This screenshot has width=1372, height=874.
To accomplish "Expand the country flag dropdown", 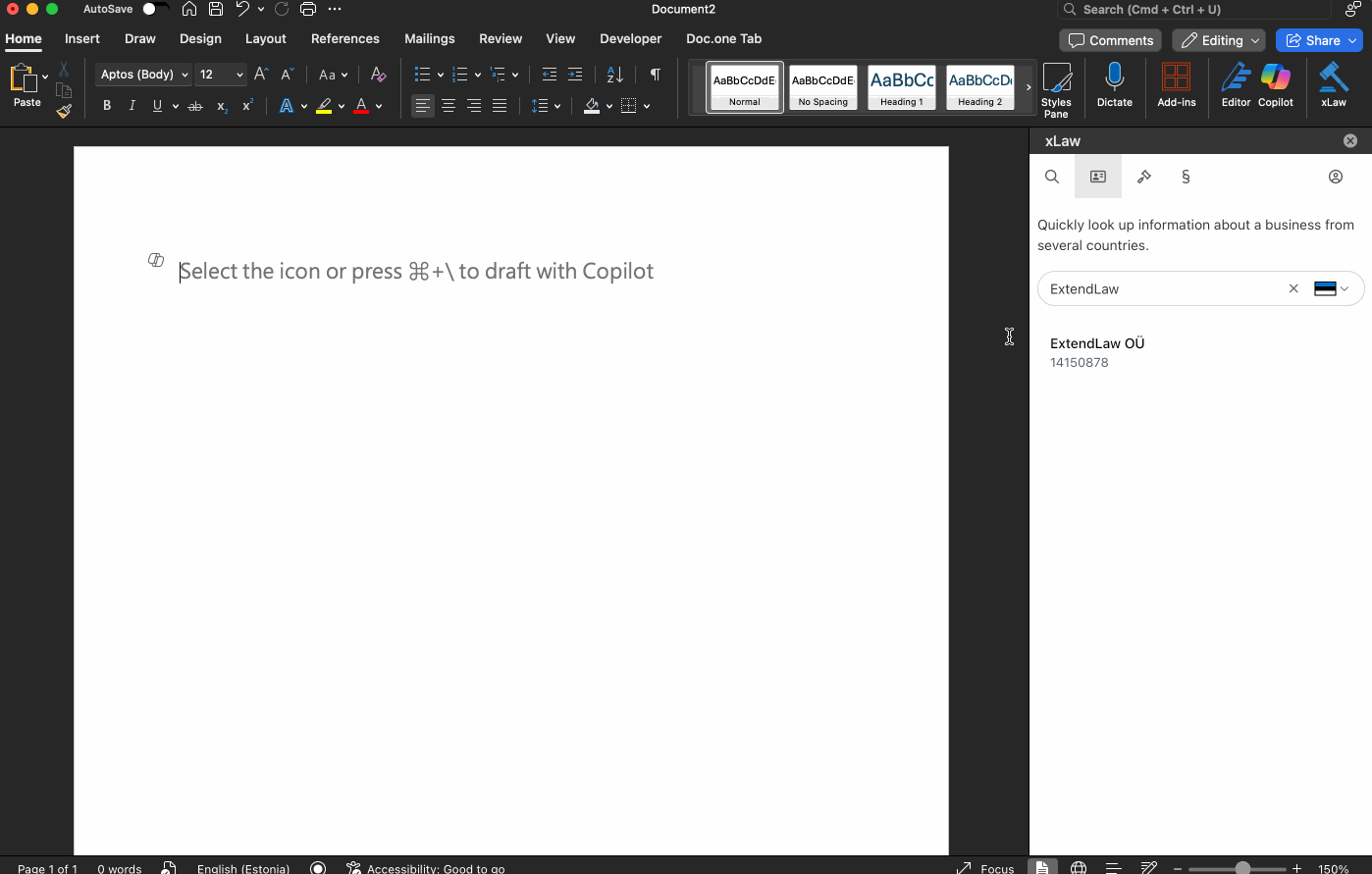I will pos(1332,288).
